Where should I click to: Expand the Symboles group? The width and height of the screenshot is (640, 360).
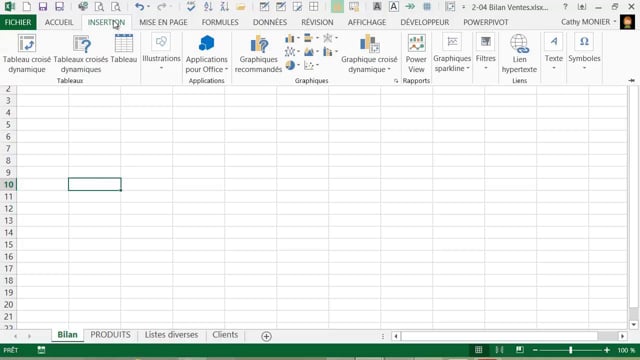(x=584, y=53)
